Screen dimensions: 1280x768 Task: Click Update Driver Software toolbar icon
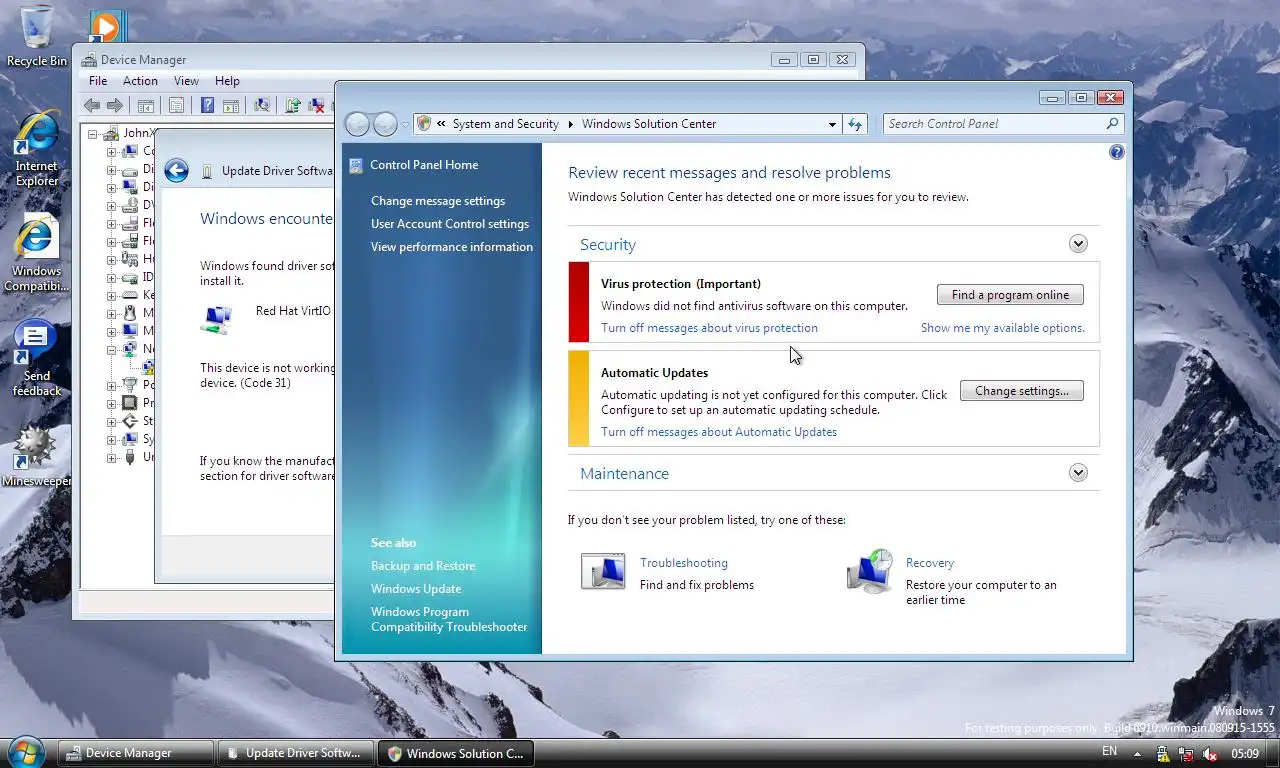coord(293,105)
